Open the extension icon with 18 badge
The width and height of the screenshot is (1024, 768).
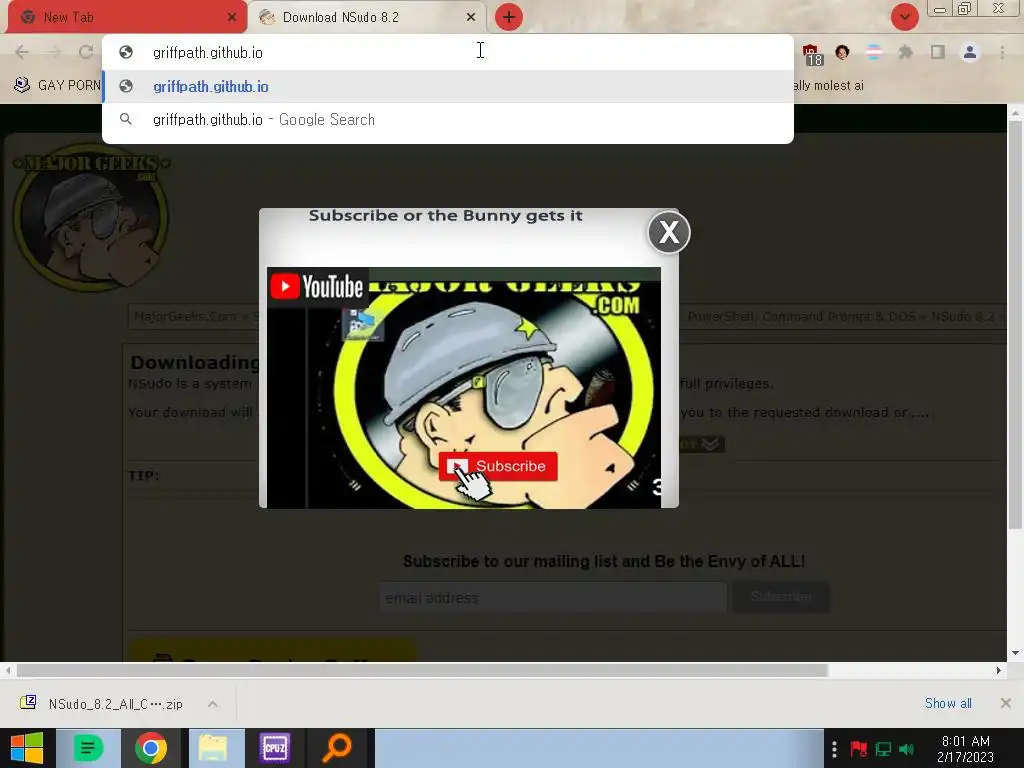coord(812,54)
